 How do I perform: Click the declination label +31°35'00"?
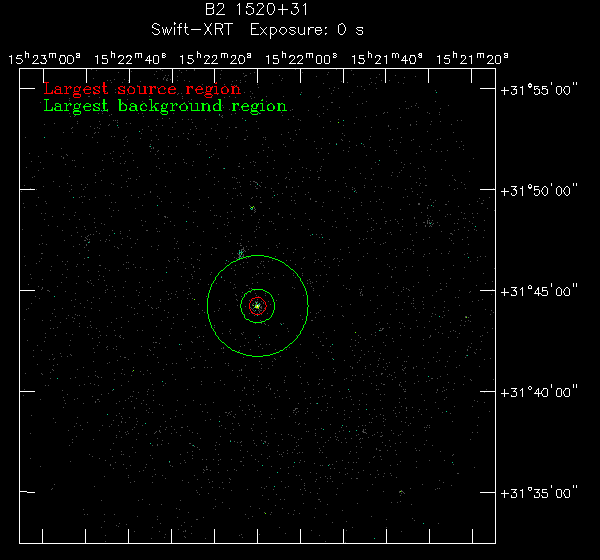tap(539, 493)
